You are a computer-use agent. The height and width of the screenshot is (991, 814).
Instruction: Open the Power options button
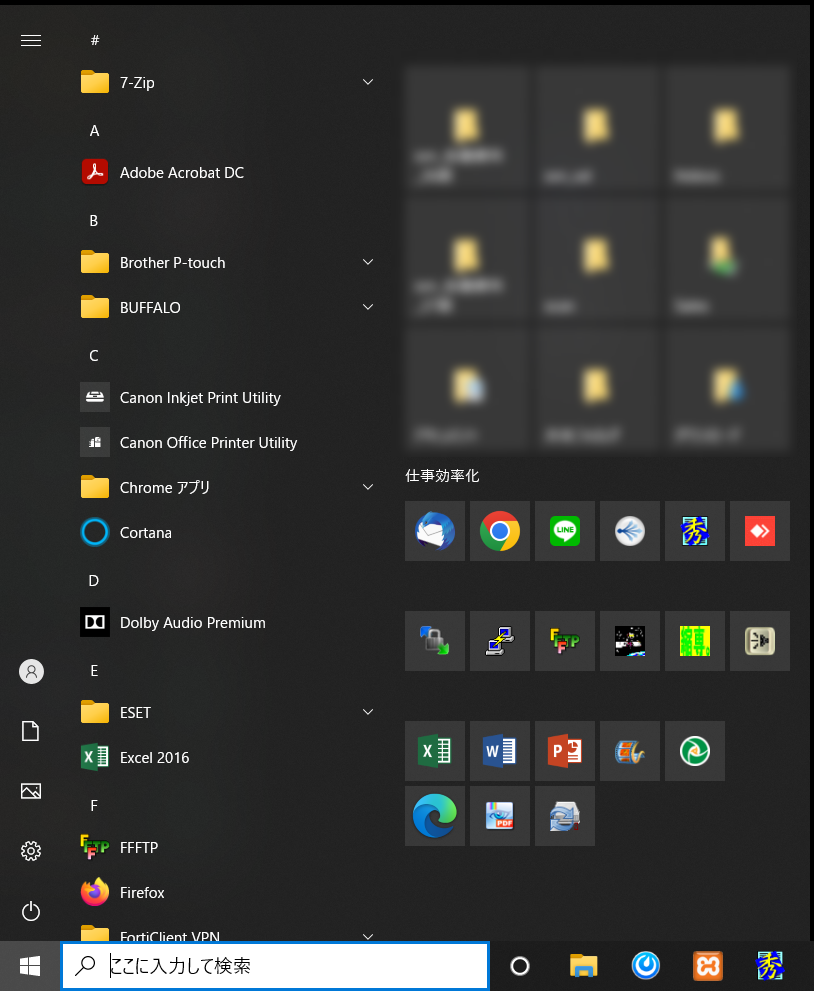pyautogui.click(x=31, y=911)
